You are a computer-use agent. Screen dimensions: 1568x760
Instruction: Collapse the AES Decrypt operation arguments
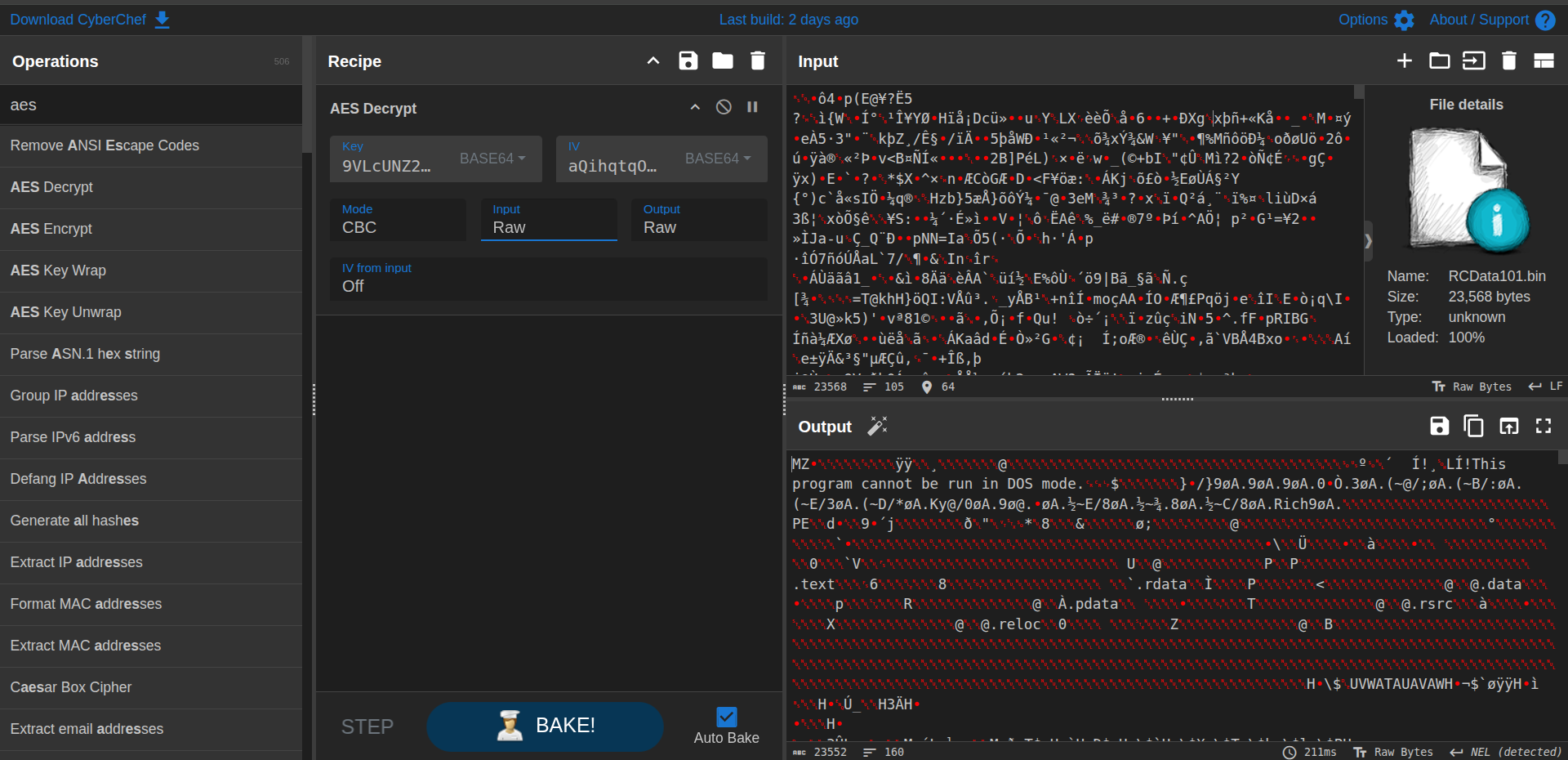click(695, 107)
